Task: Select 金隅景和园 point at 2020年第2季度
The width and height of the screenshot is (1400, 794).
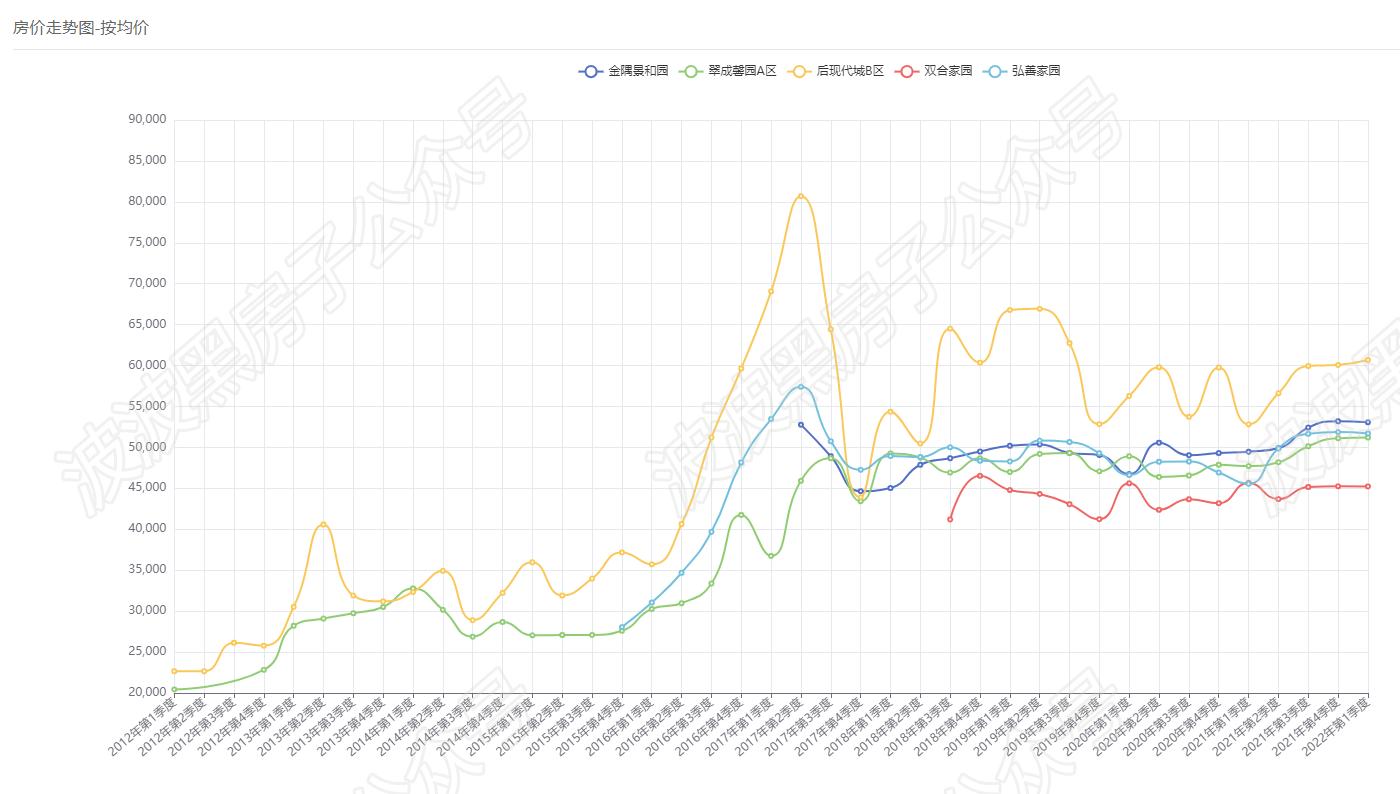Action: [1159, 442]
